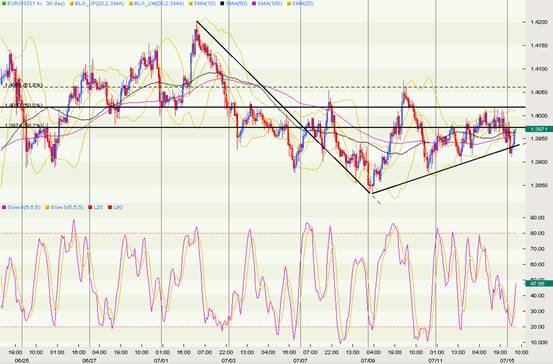553x364 pixels.
Task: Click the 06/27 date axis label
Action: [x=89, y=361]
